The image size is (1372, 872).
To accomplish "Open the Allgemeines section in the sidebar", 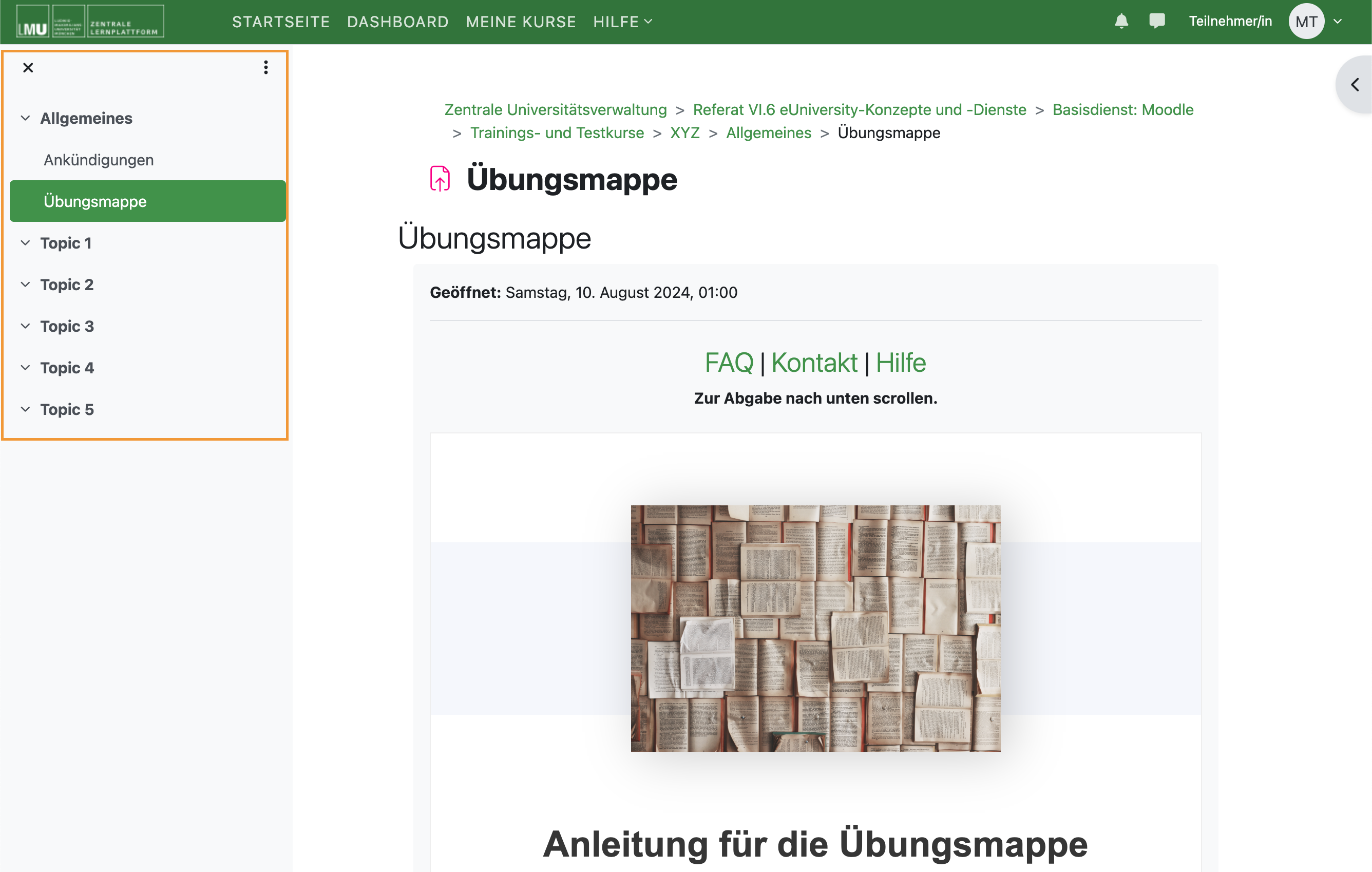I will (86, 119).
